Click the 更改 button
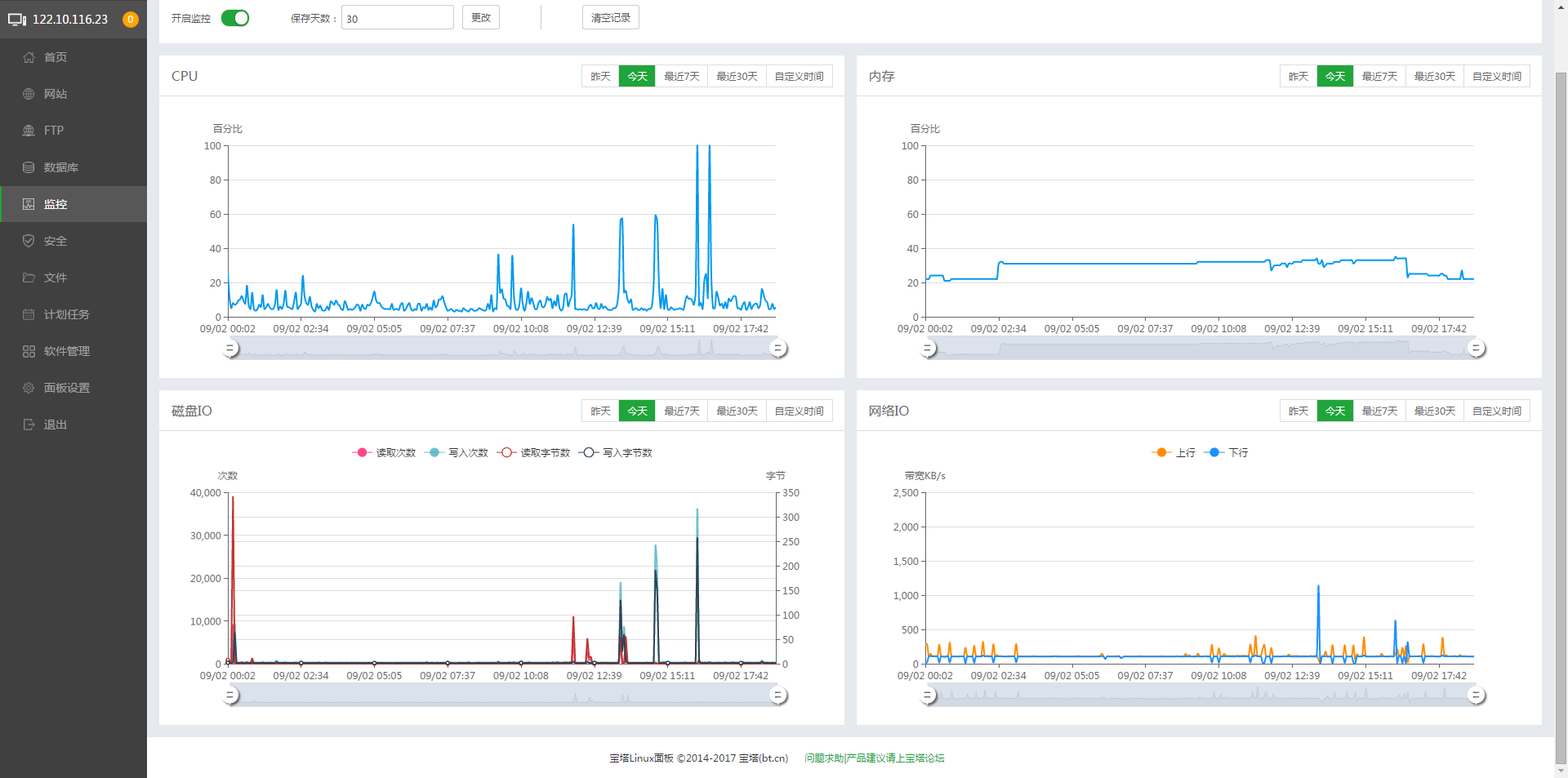 [x=481, y=17]
